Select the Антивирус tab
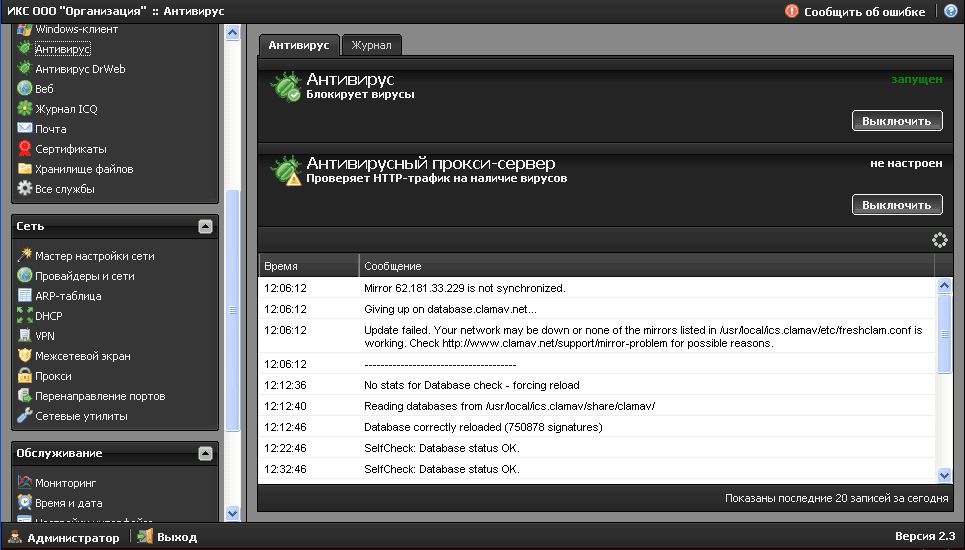The image size is (965, 550). coord(299,45)
